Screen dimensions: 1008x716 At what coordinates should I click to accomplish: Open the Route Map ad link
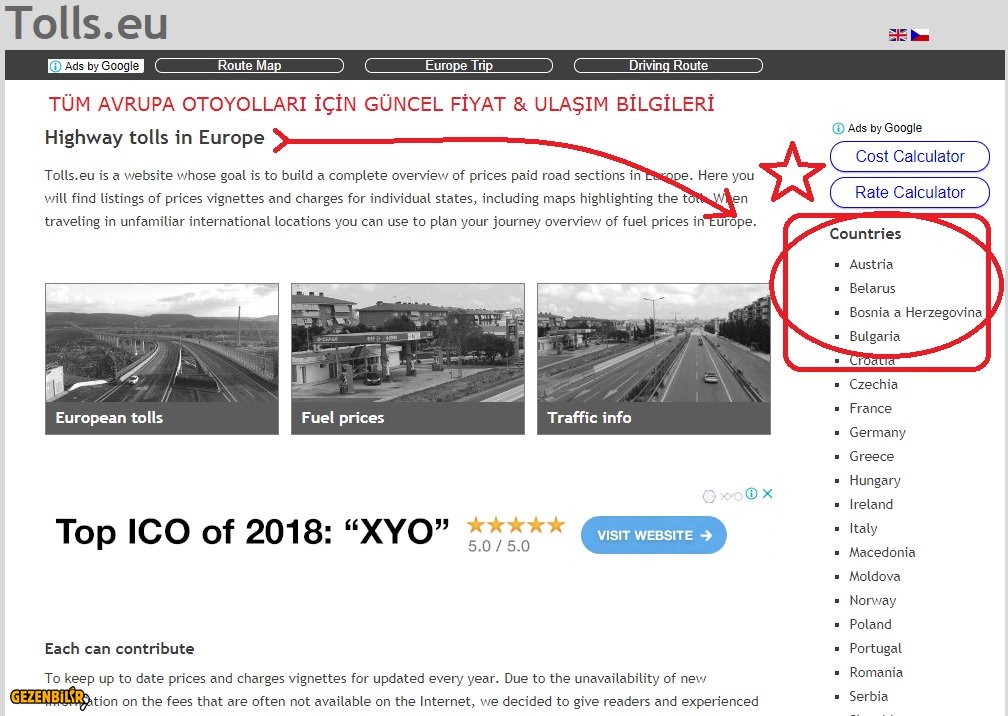(x=249, y=66)
